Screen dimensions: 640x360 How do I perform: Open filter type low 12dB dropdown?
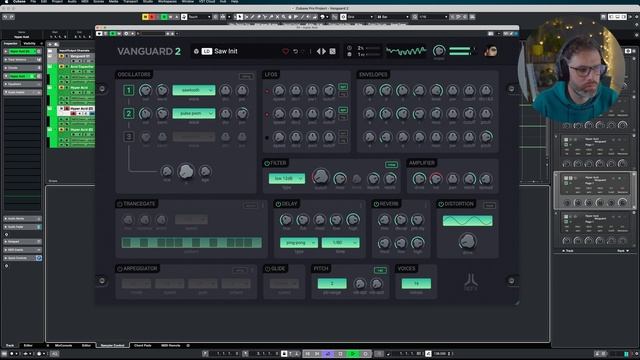coord(287,179)
